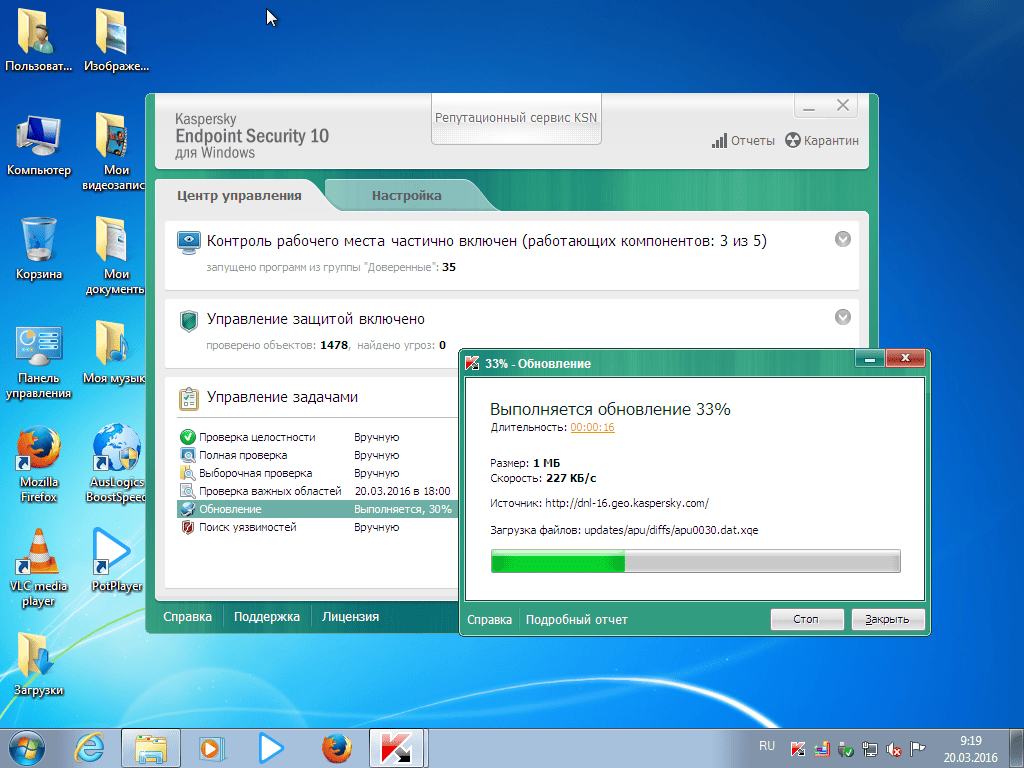
Task: Switch to Настройка tab
Action: point(406,195)
